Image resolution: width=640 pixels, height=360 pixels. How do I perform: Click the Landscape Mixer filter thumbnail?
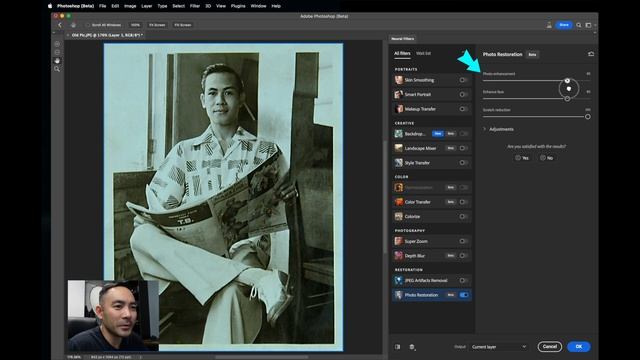398,148
